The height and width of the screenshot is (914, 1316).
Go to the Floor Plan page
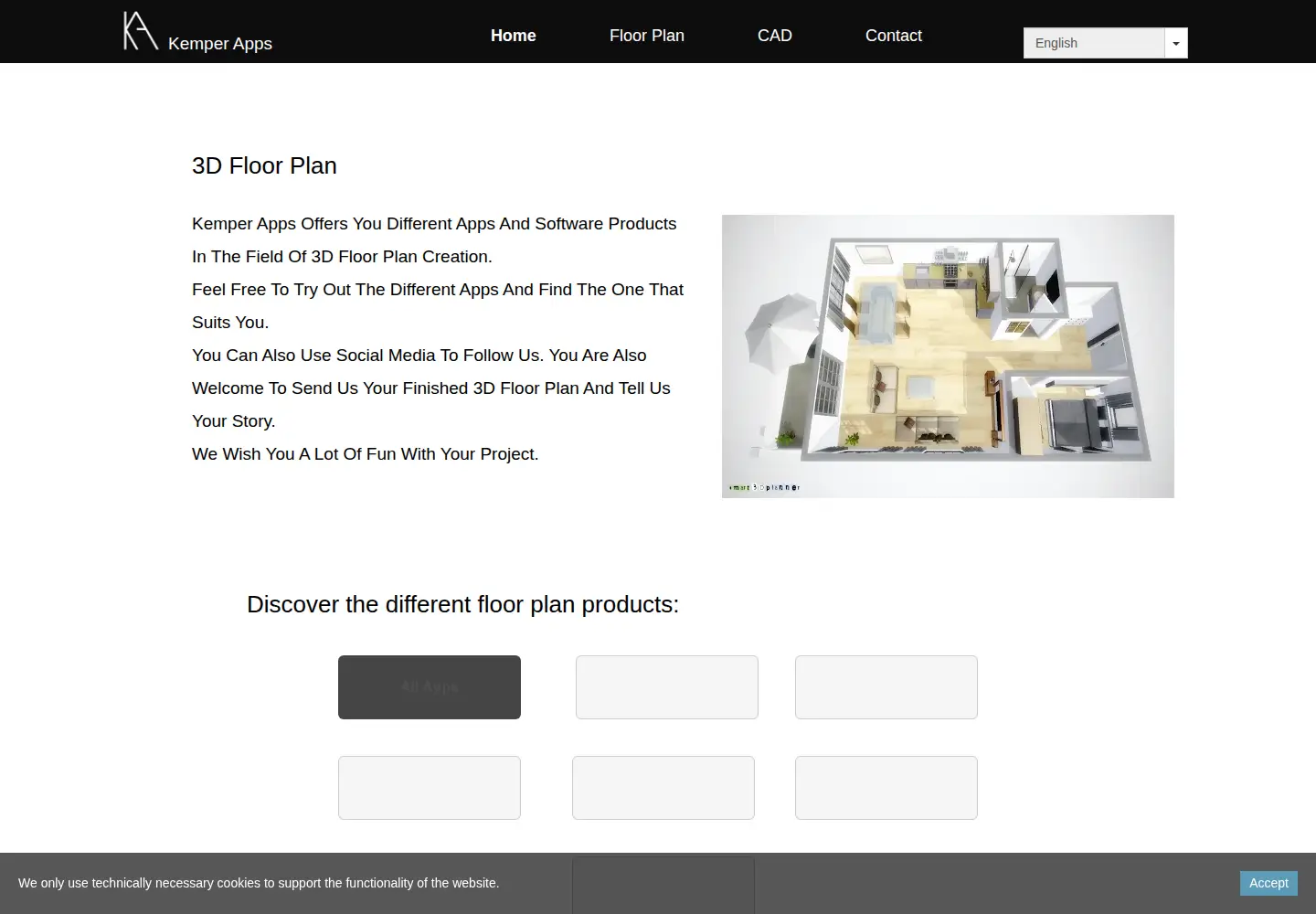coord(647,36)
